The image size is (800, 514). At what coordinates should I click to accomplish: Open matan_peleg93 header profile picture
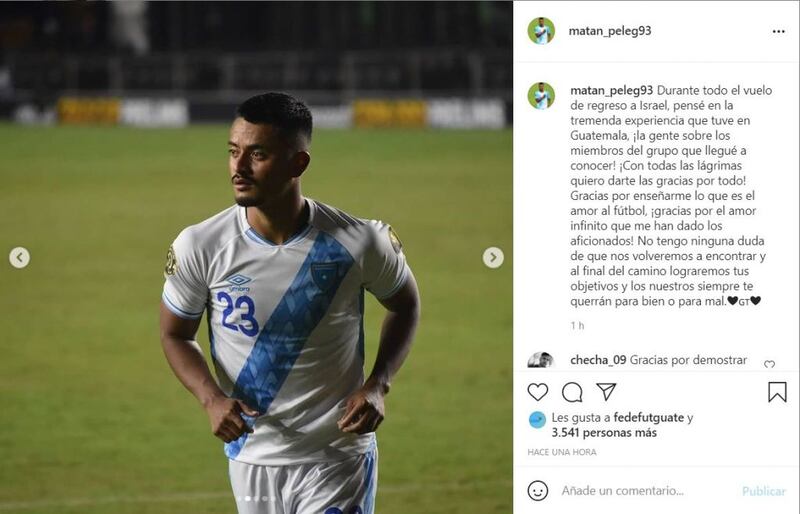[541, 31]
